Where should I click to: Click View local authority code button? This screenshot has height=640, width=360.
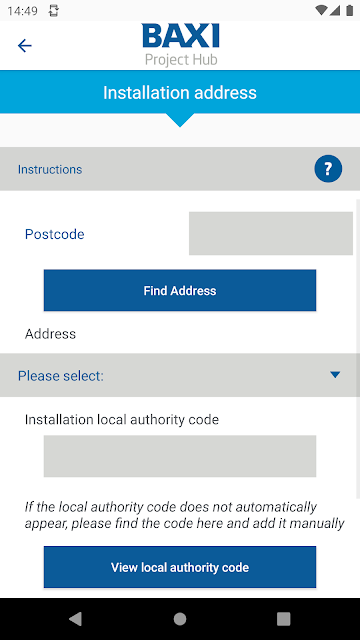(x=180, y=567)
